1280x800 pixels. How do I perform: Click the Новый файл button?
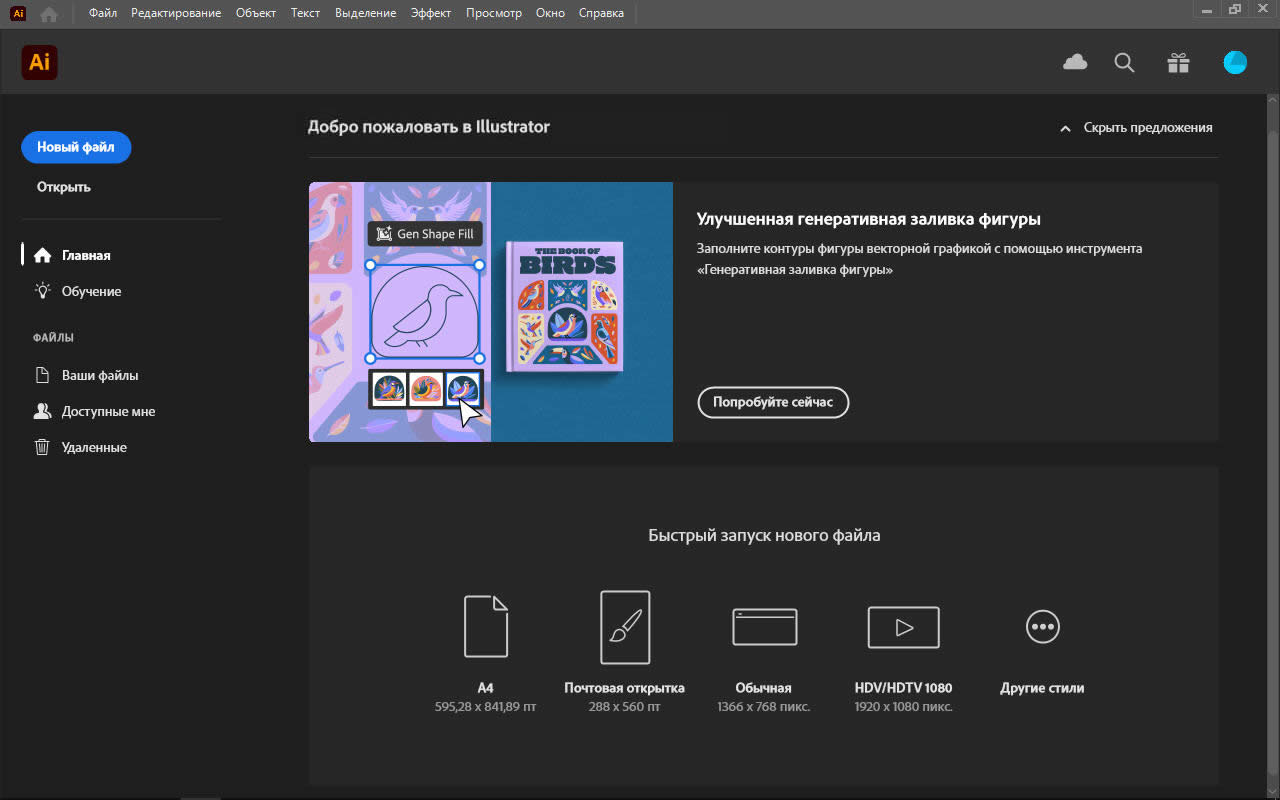pyautogui.click(x=76, y=147)
